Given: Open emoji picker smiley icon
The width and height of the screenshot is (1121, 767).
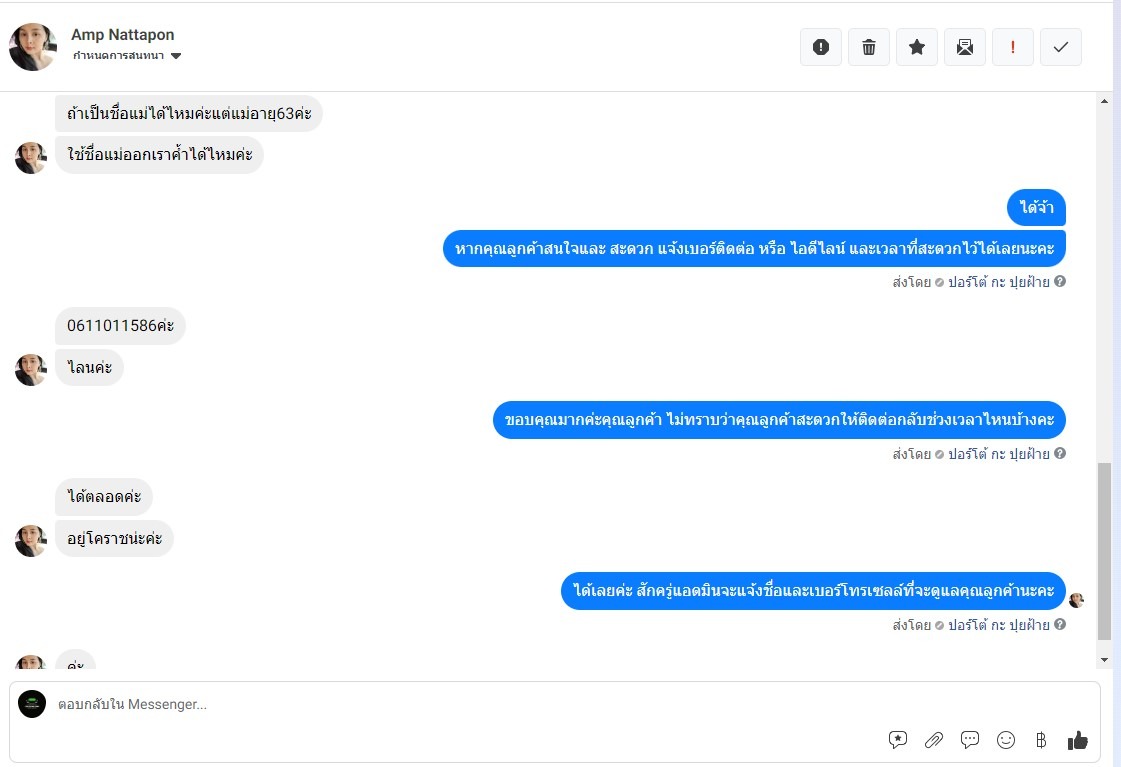Looking at the screenshot, I should click(1006, 740).
